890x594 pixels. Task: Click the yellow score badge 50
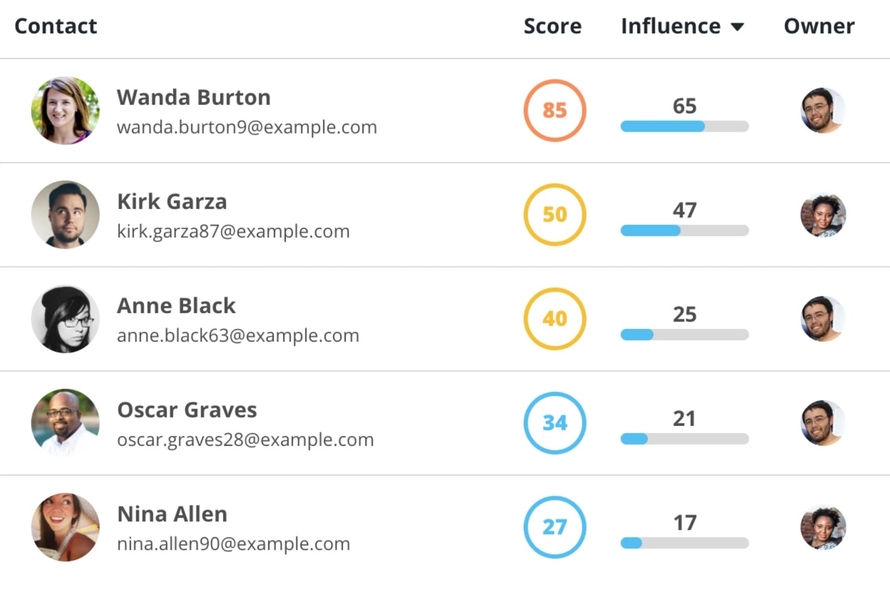click(555, 214)
